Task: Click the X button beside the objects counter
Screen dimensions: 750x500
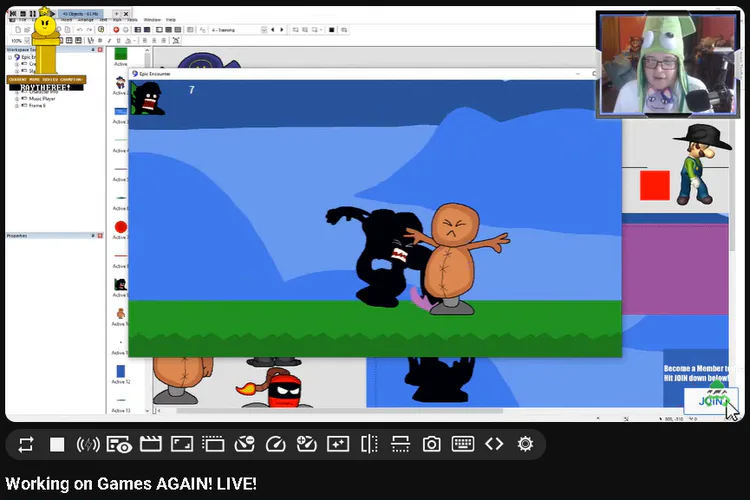Action: pos(126,14)
